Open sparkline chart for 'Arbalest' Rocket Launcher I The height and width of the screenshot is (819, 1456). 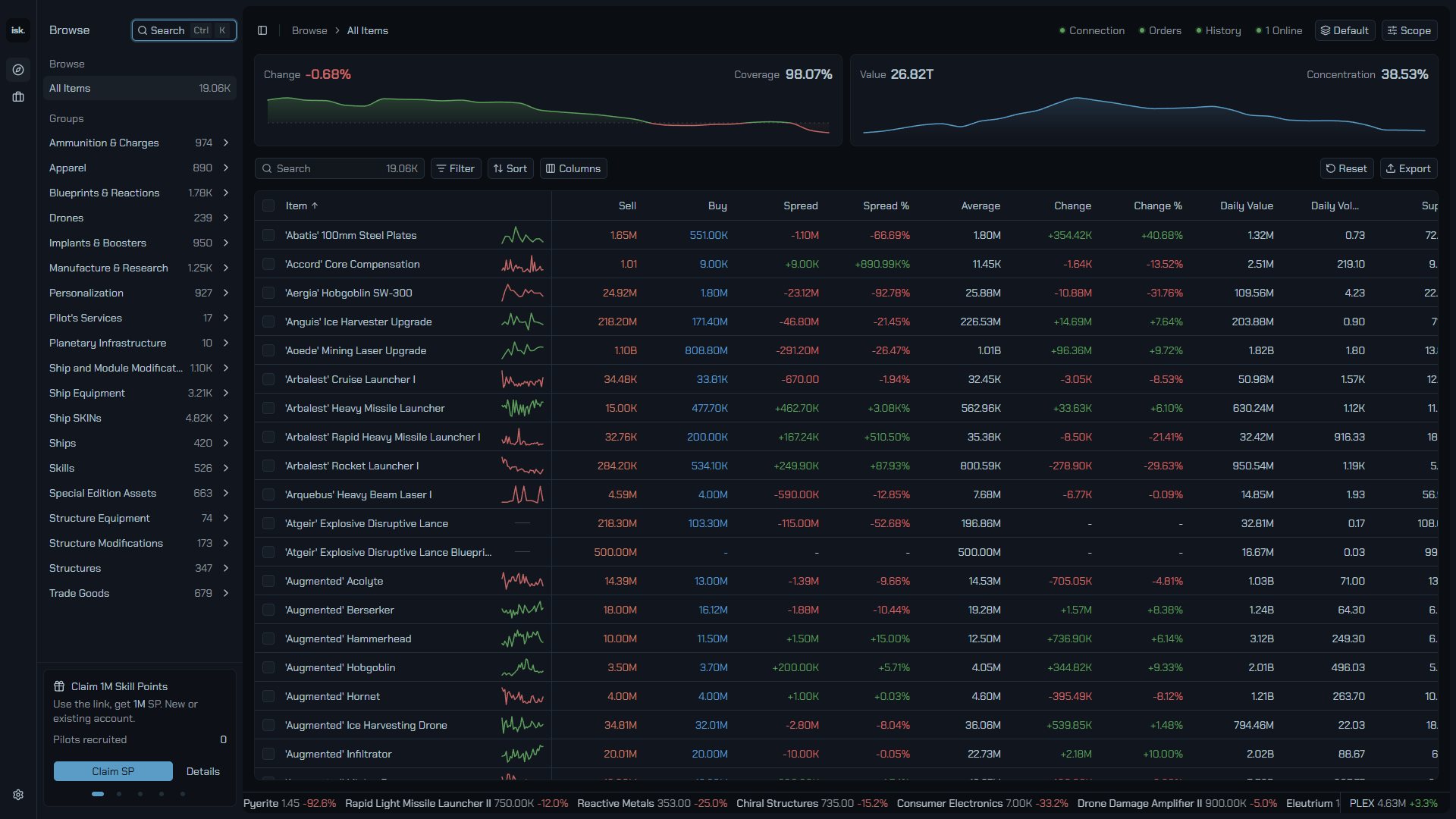(x=522, y=466)
